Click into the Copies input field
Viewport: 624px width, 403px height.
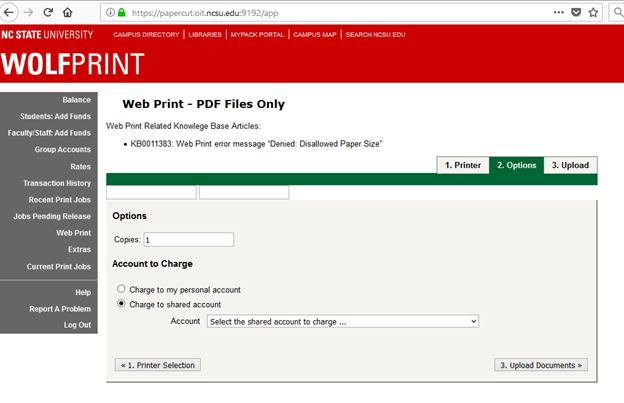[188, 240]
